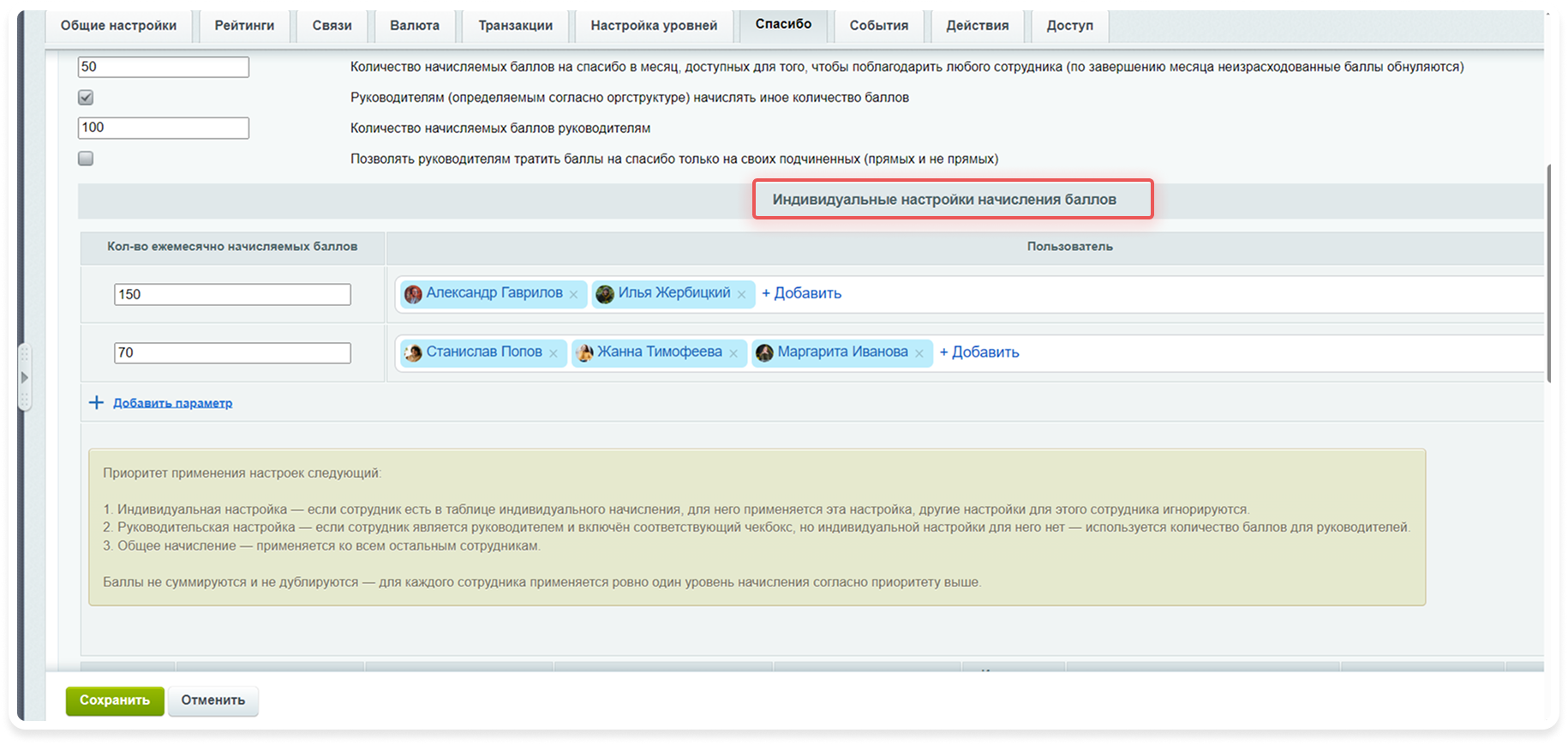
Task: Enable Позволять руководителям тратить баллы checkbox
Action: click(86, 159)
